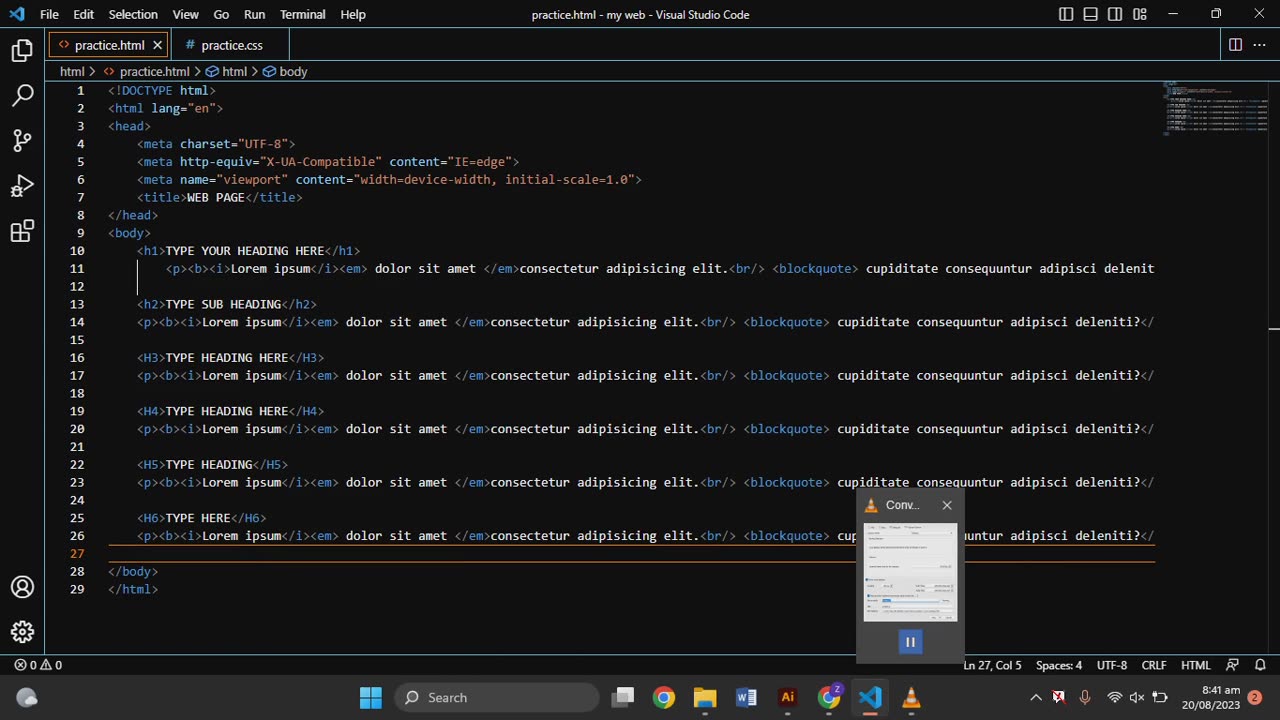Image resolution: width=1280 pixels, height=720 pixels.
Task: Click line number 13 in the gutter
Action: pos(77,304)
